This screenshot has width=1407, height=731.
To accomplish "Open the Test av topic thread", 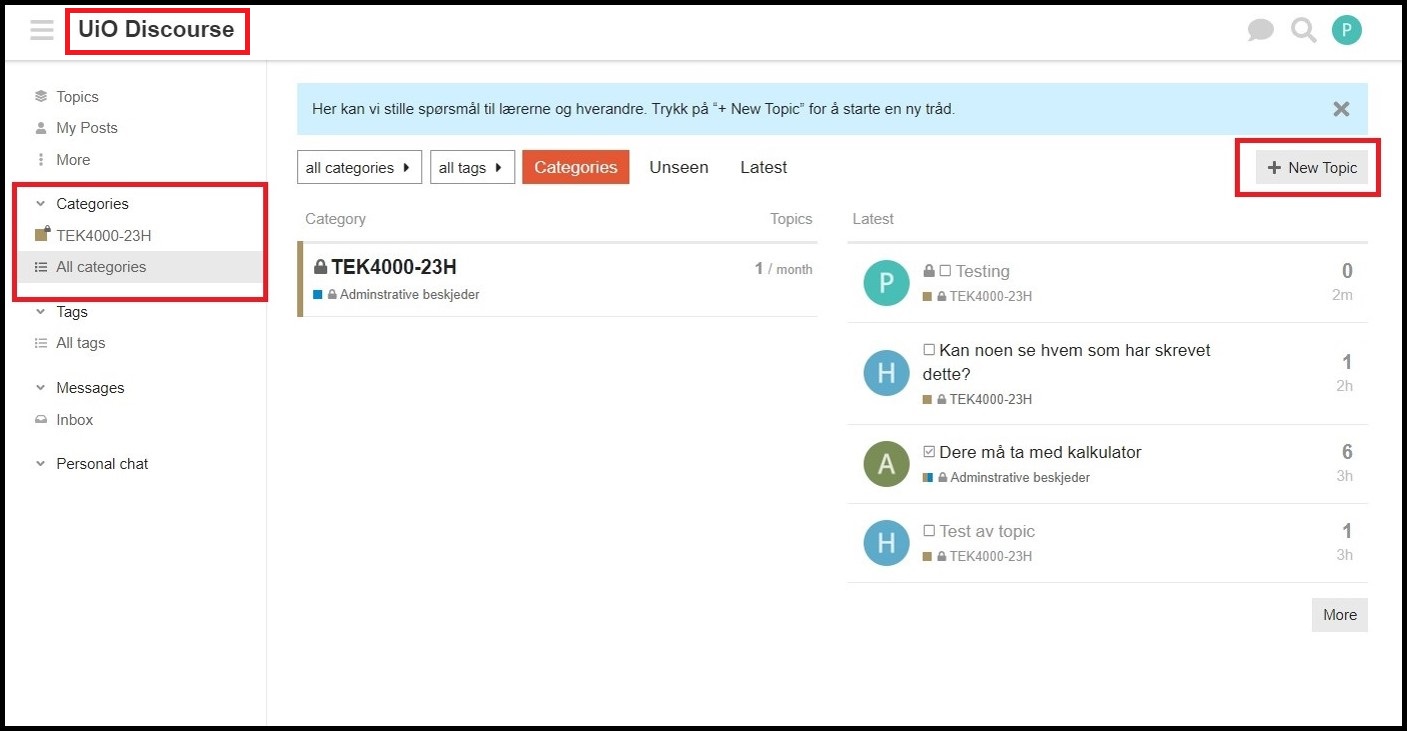I will pyautogui.click(x=987, y=531).
